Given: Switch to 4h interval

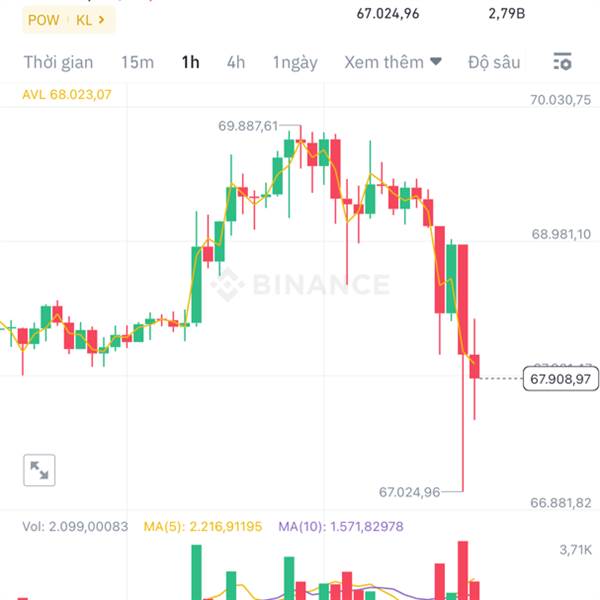Looking at the screenshot, I should point(236,62).
